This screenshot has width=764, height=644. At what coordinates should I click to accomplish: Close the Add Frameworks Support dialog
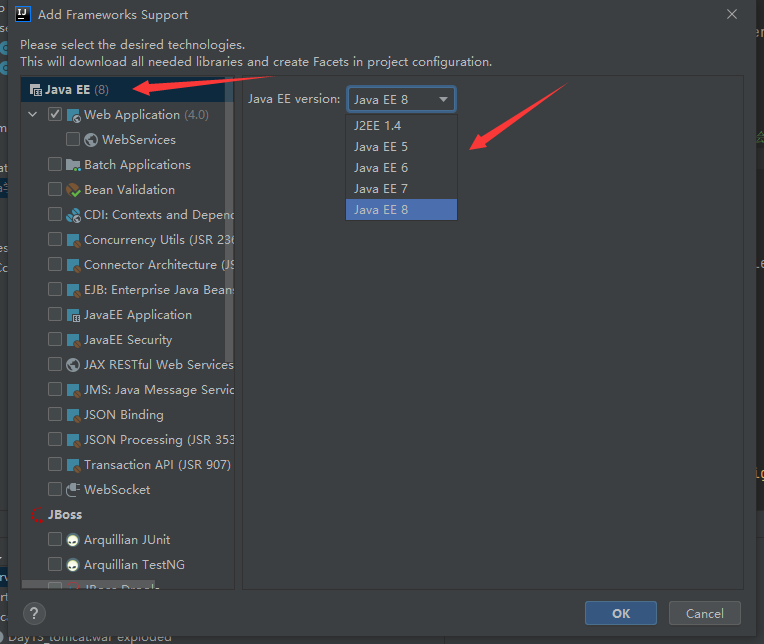(x=732, y=15)
